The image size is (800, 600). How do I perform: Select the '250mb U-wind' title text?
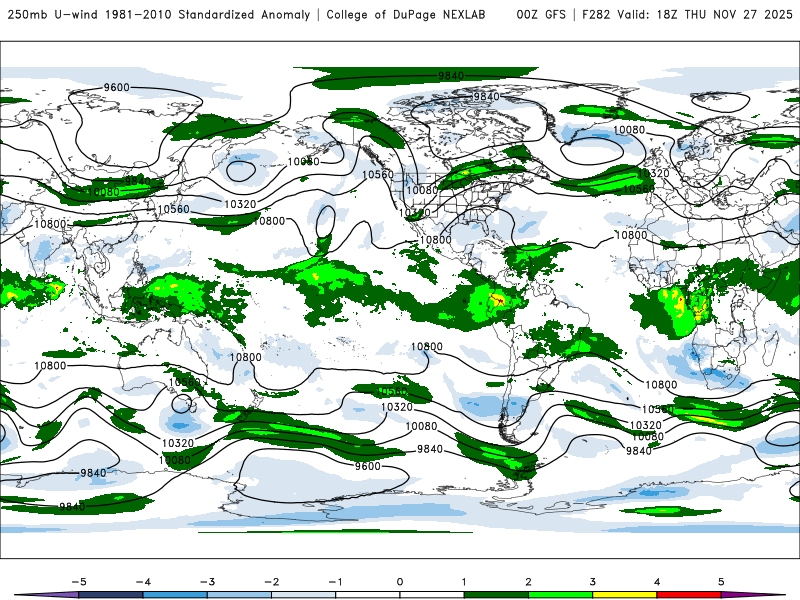[53, 14]
